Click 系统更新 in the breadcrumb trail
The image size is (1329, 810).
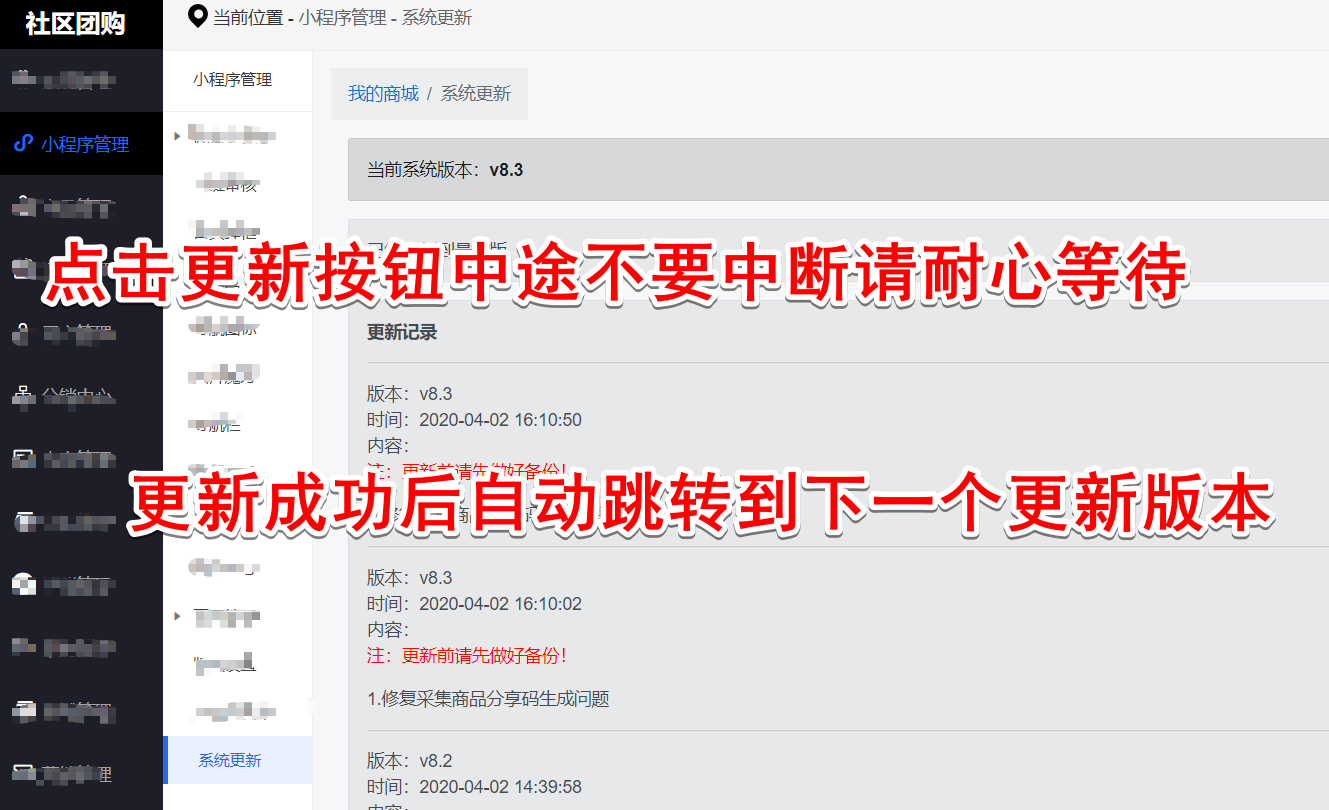pos(476,94)
